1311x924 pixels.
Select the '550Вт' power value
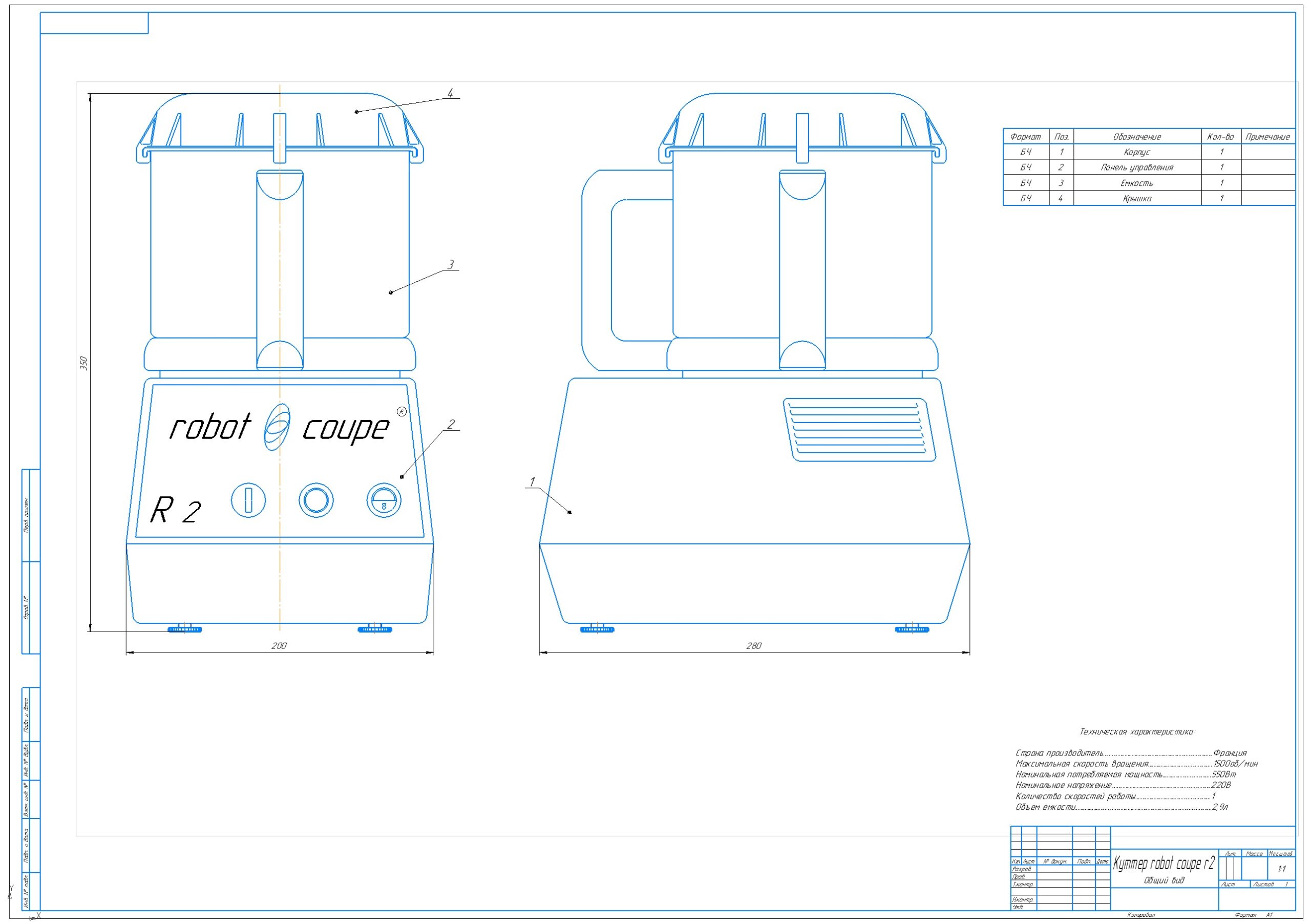[x=1223, y=775]
